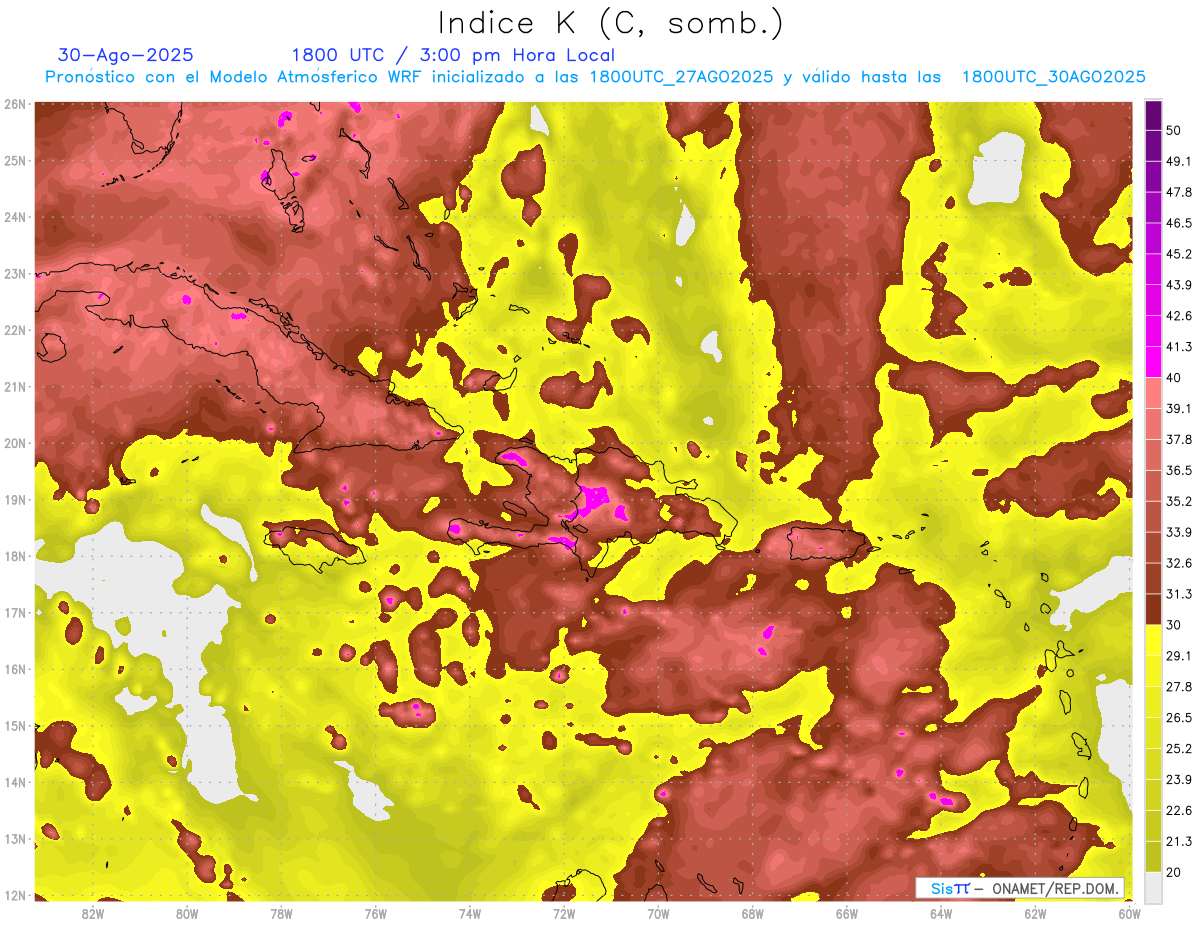Click the color scale value 30

point(1173,625)
